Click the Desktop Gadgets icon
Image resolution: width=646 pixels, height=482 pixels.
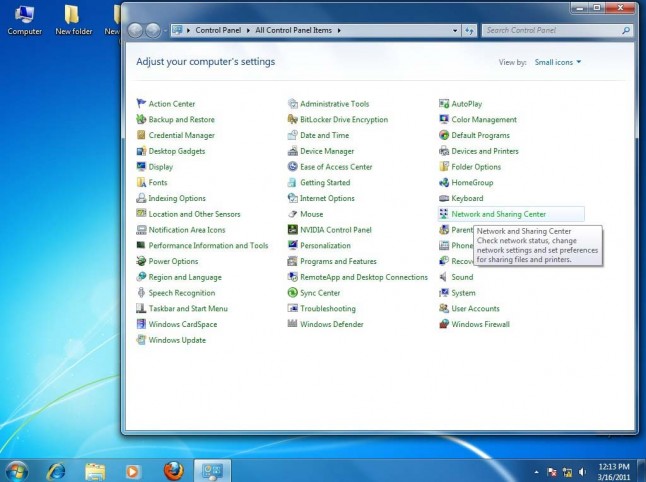(x=141, y=151)
